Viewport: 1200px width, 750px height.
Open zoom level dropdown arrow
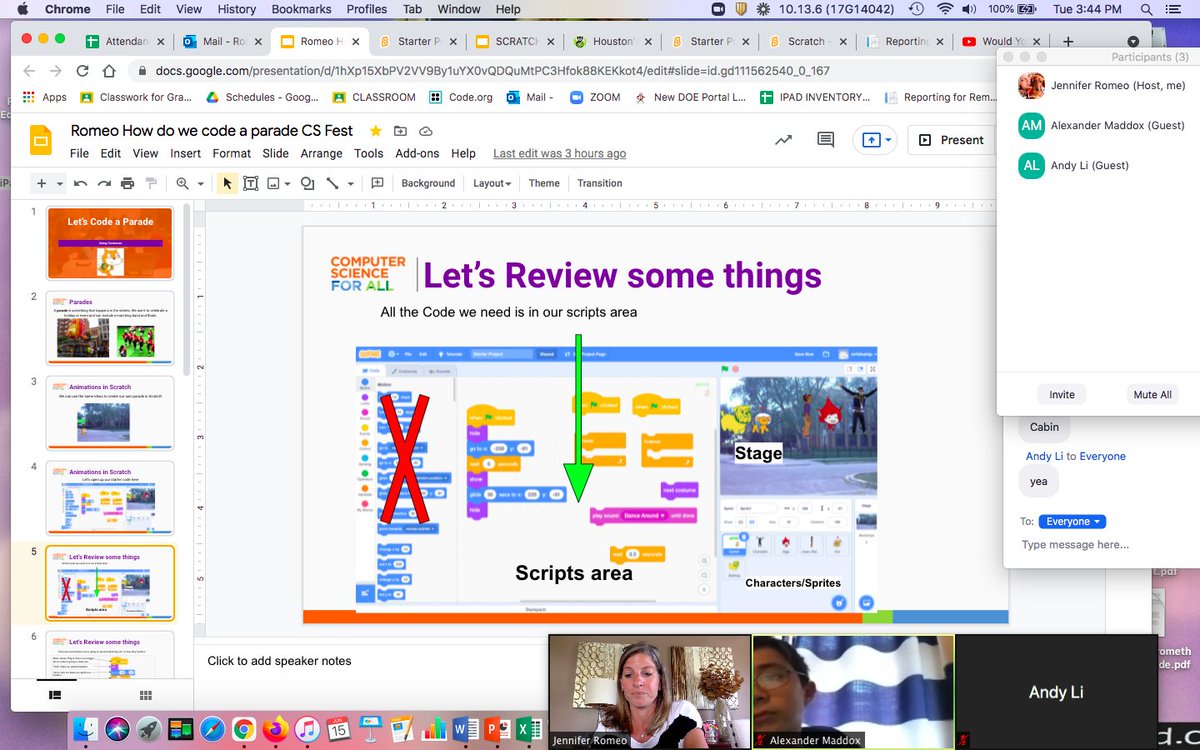click(x=201, y=184)
